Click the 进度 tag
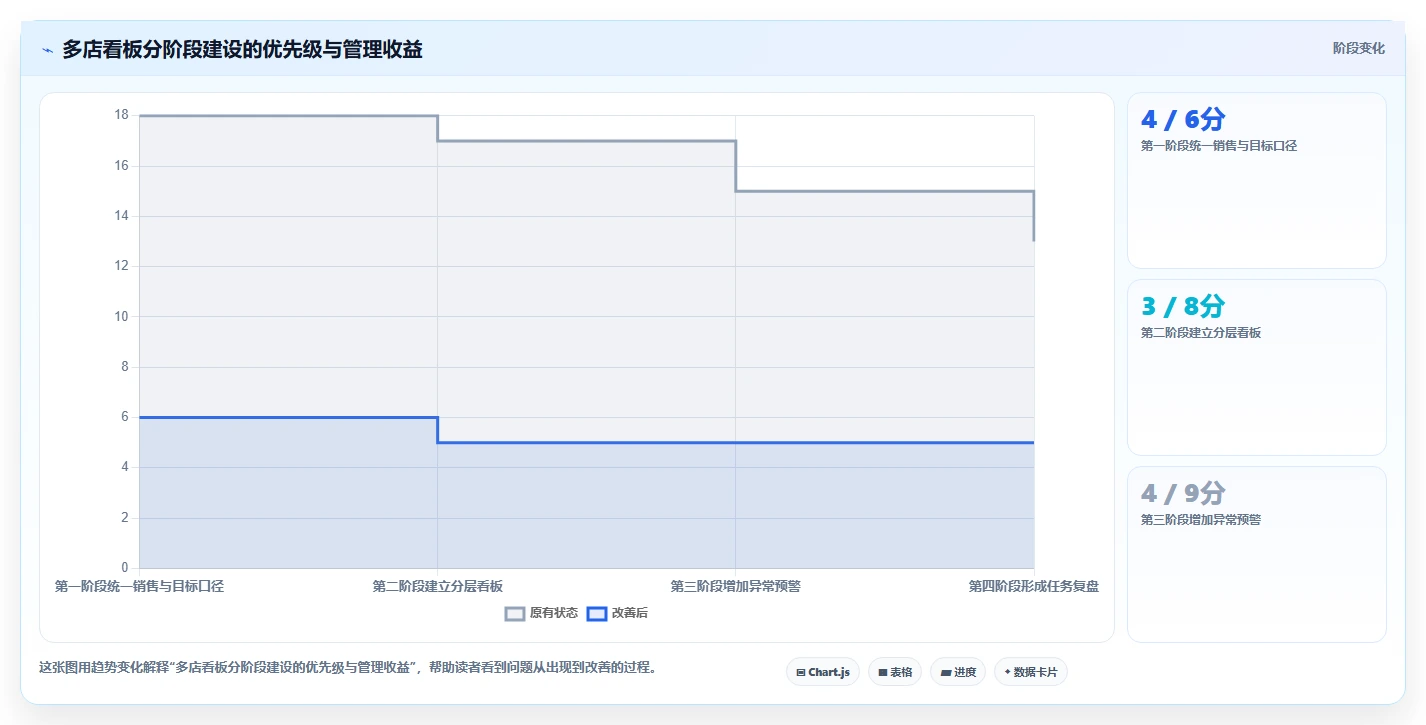 958,672
